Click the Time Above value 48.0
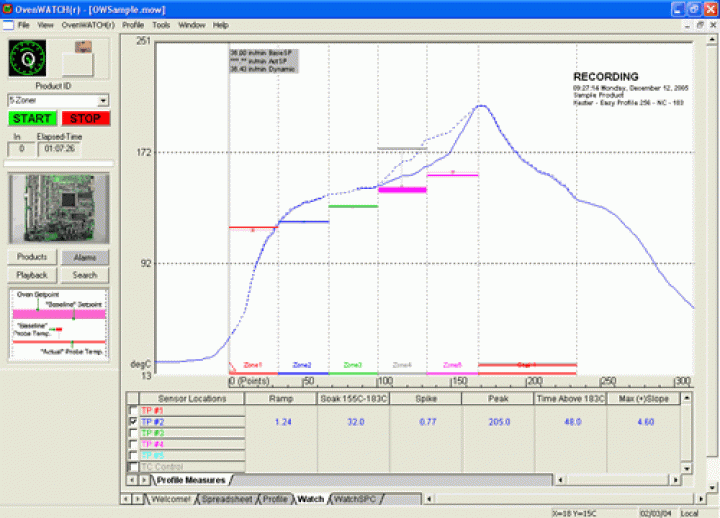Screen dimensions: 720x518 tap(573, 422)
